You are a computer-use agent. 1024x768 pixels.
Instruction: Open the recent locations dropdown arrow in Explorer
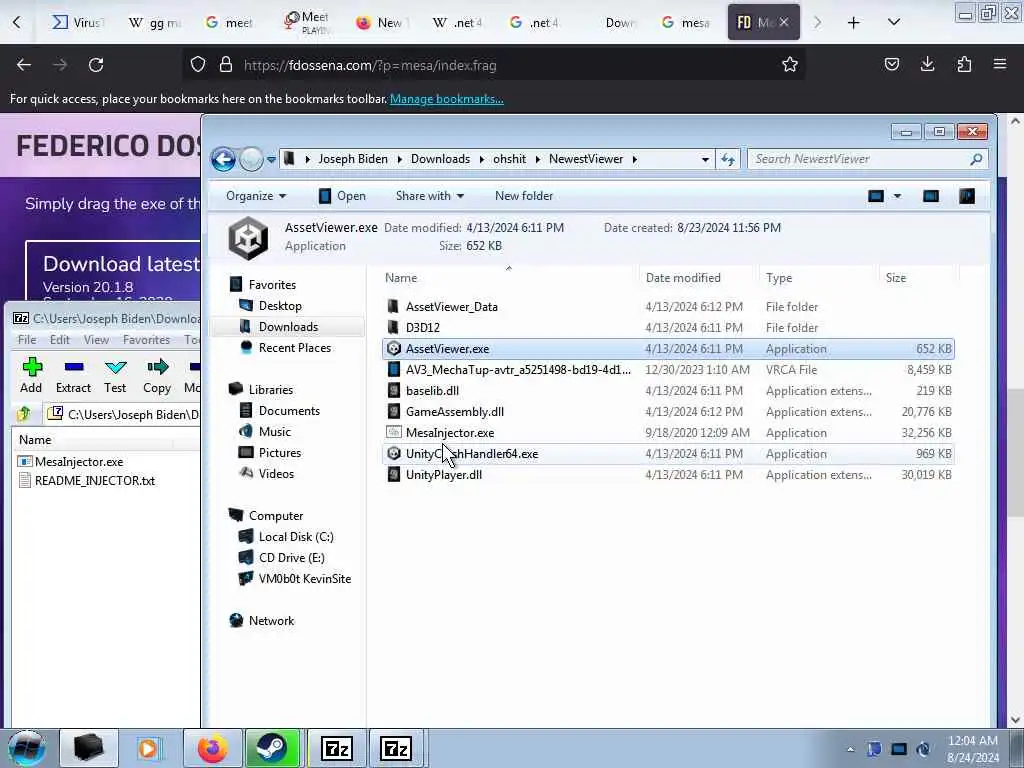coord(271,159)
